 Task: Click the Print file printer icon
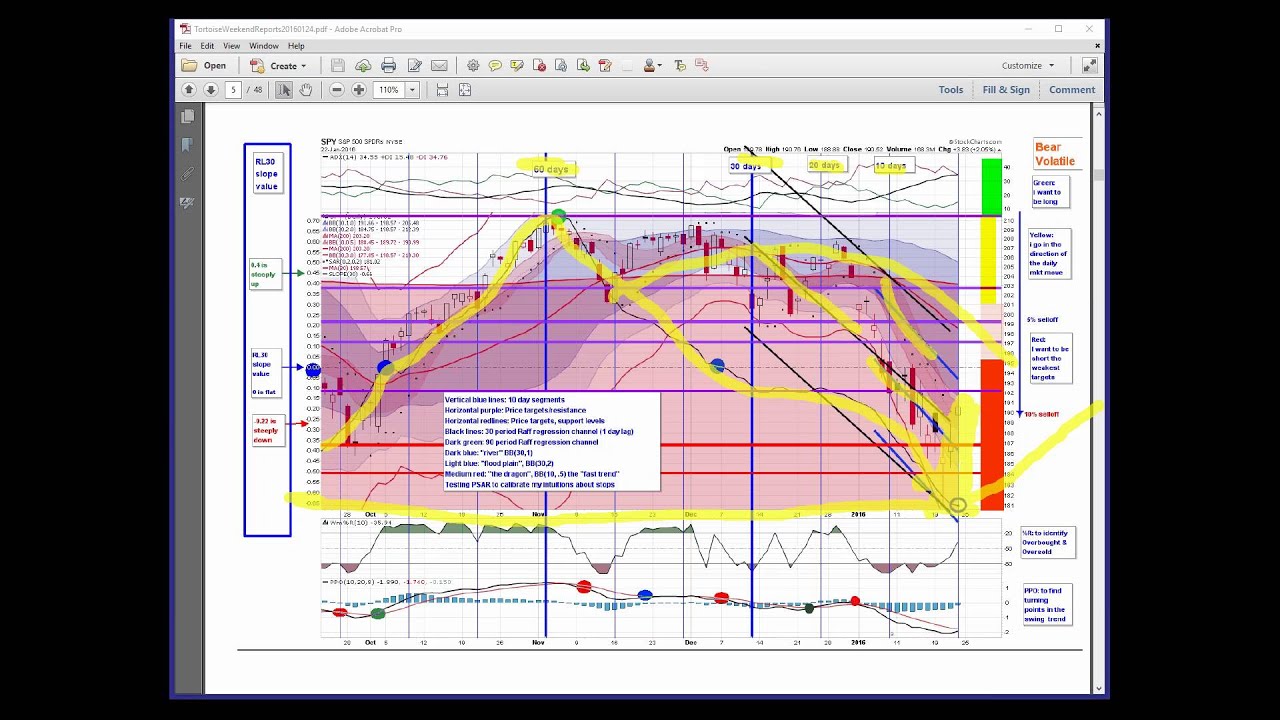[388, 66]
